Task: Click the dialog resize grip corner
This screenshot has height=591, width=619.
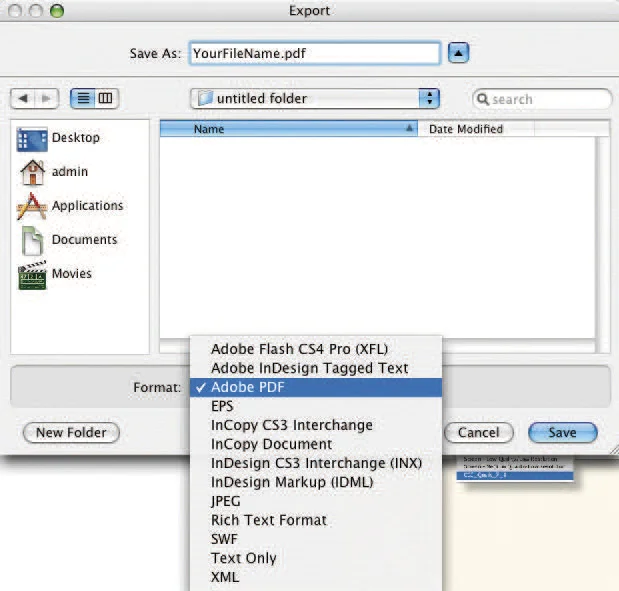Action: [x=614, y=450]
